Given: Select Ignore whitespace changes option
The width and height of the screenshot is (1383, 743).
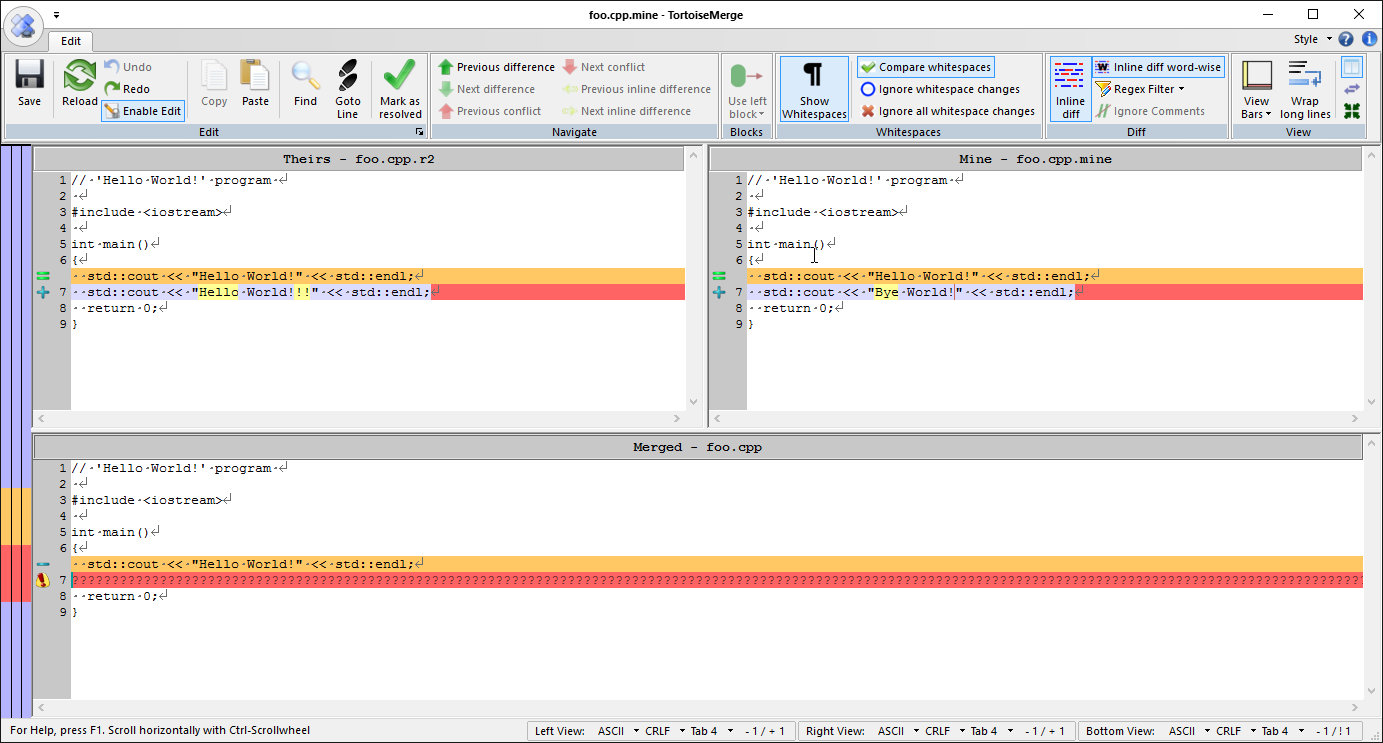Looking at the screenshot, I should [x=940, y=89].
